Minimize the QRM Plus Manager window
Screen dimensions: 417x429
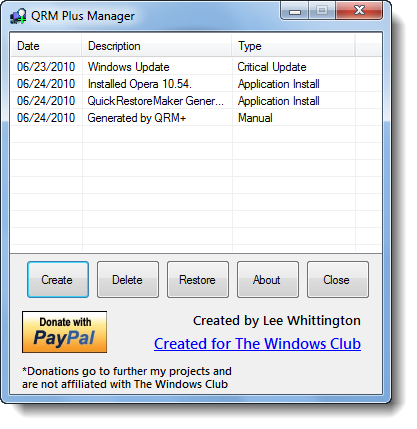(295, 11)
